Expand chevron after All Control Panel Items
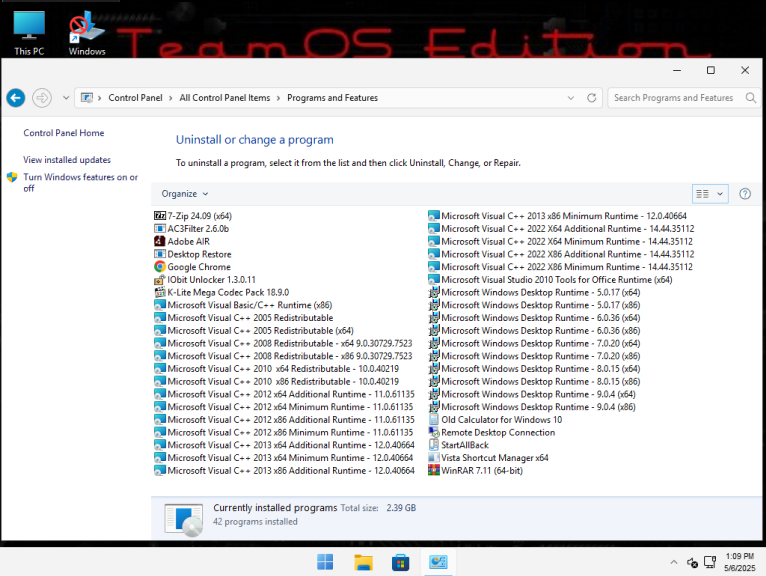The image size is (766, 576). pos(278,98)
